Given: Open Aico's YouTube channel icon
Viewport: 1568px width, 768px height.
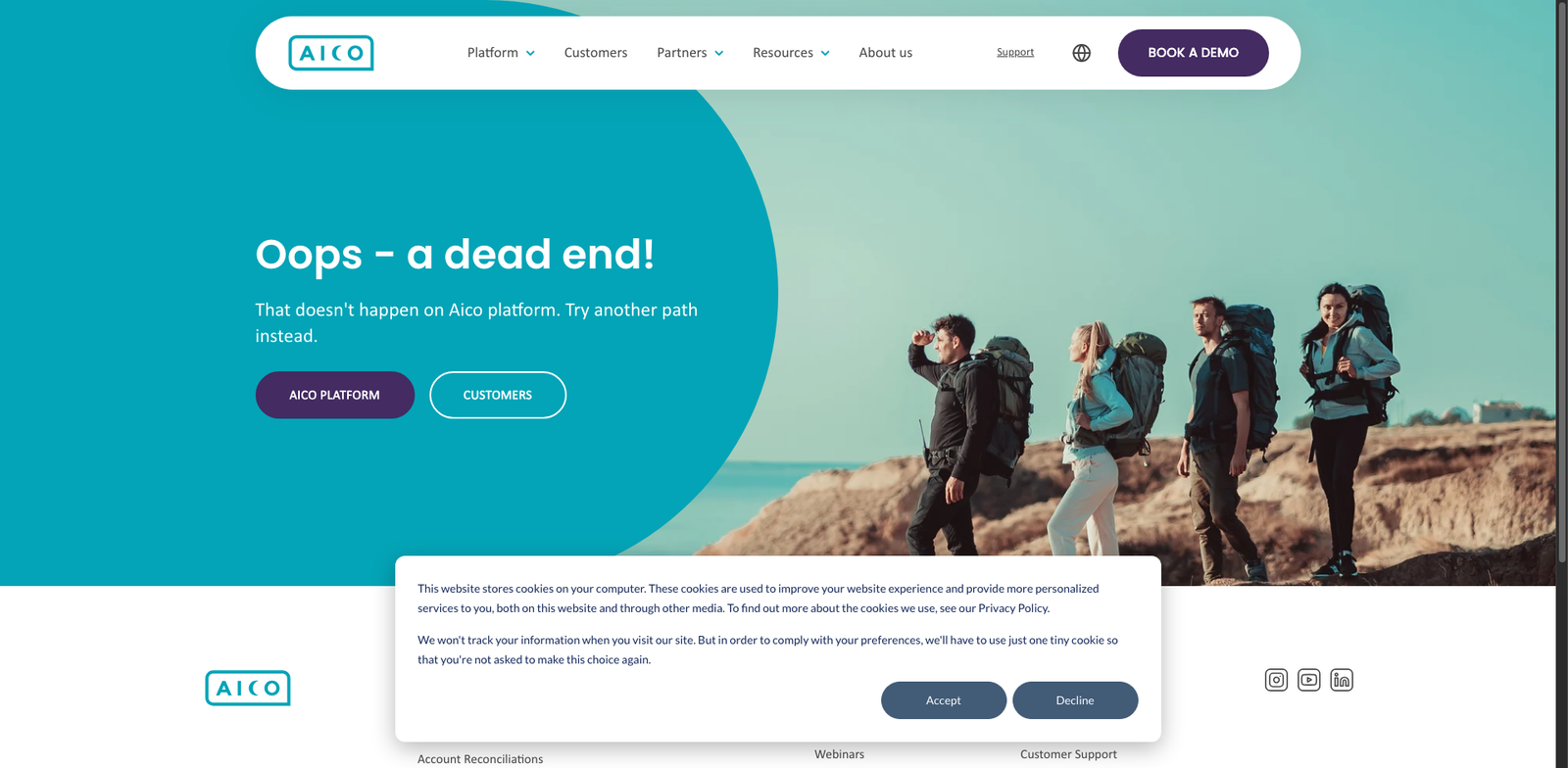Looking at the screenshot, I should click(1309, 680).
